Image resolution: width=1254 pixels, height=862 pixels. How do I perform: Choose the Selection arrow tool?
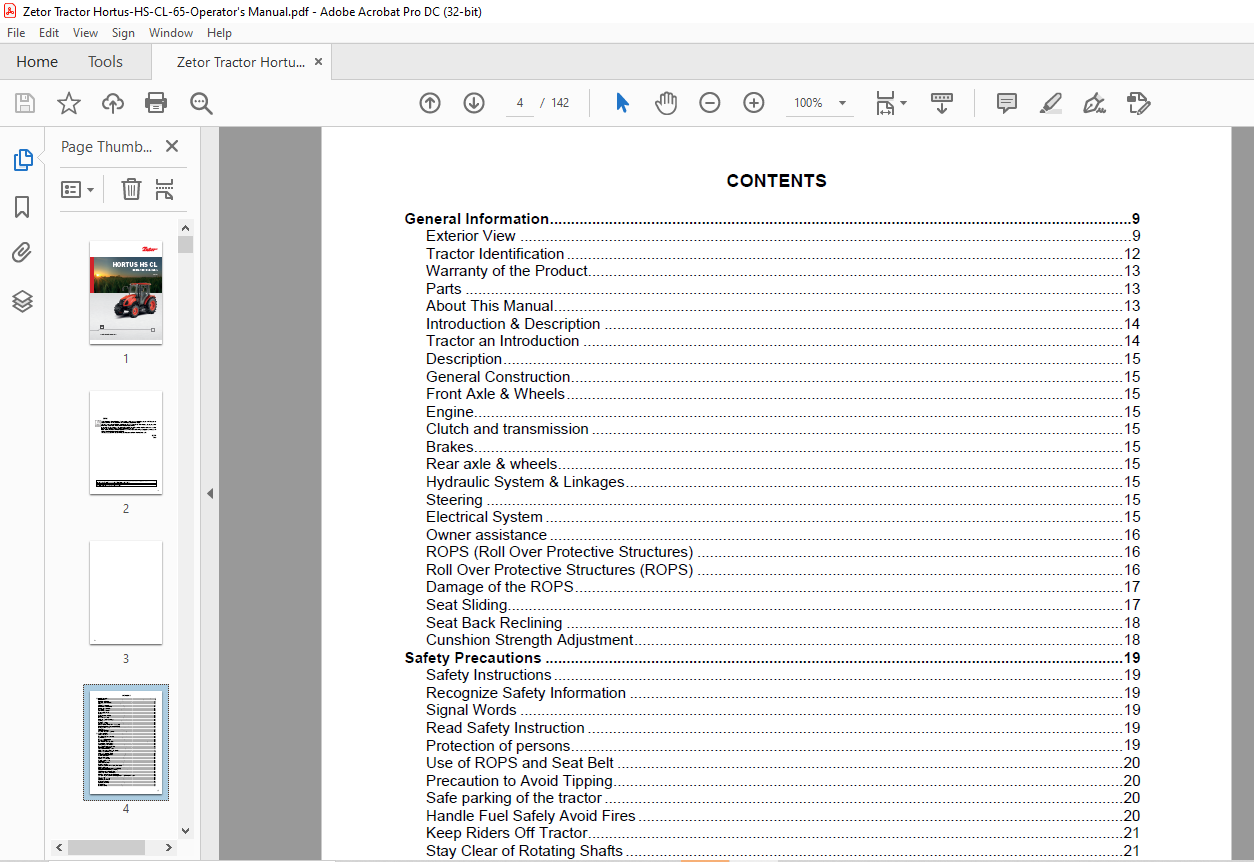(x=622, y=103)
